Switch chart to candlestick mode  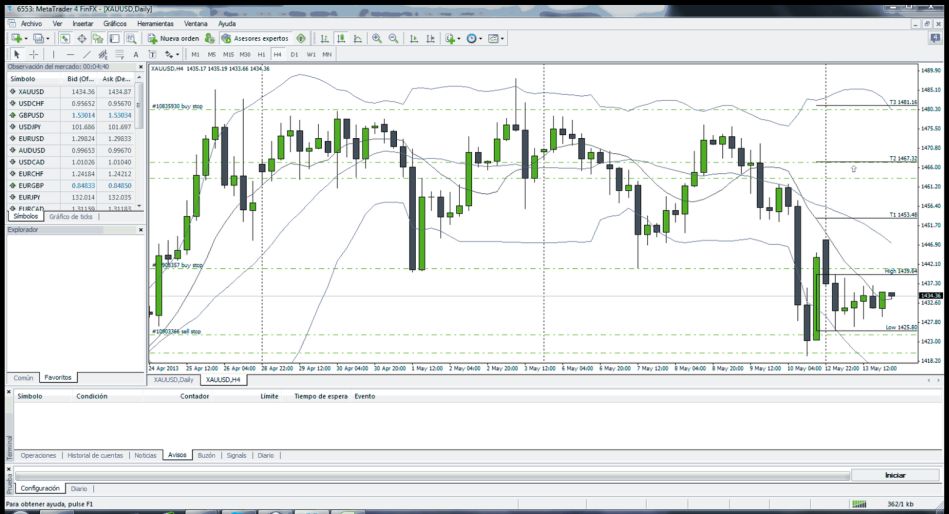click(x=340, y=38)
